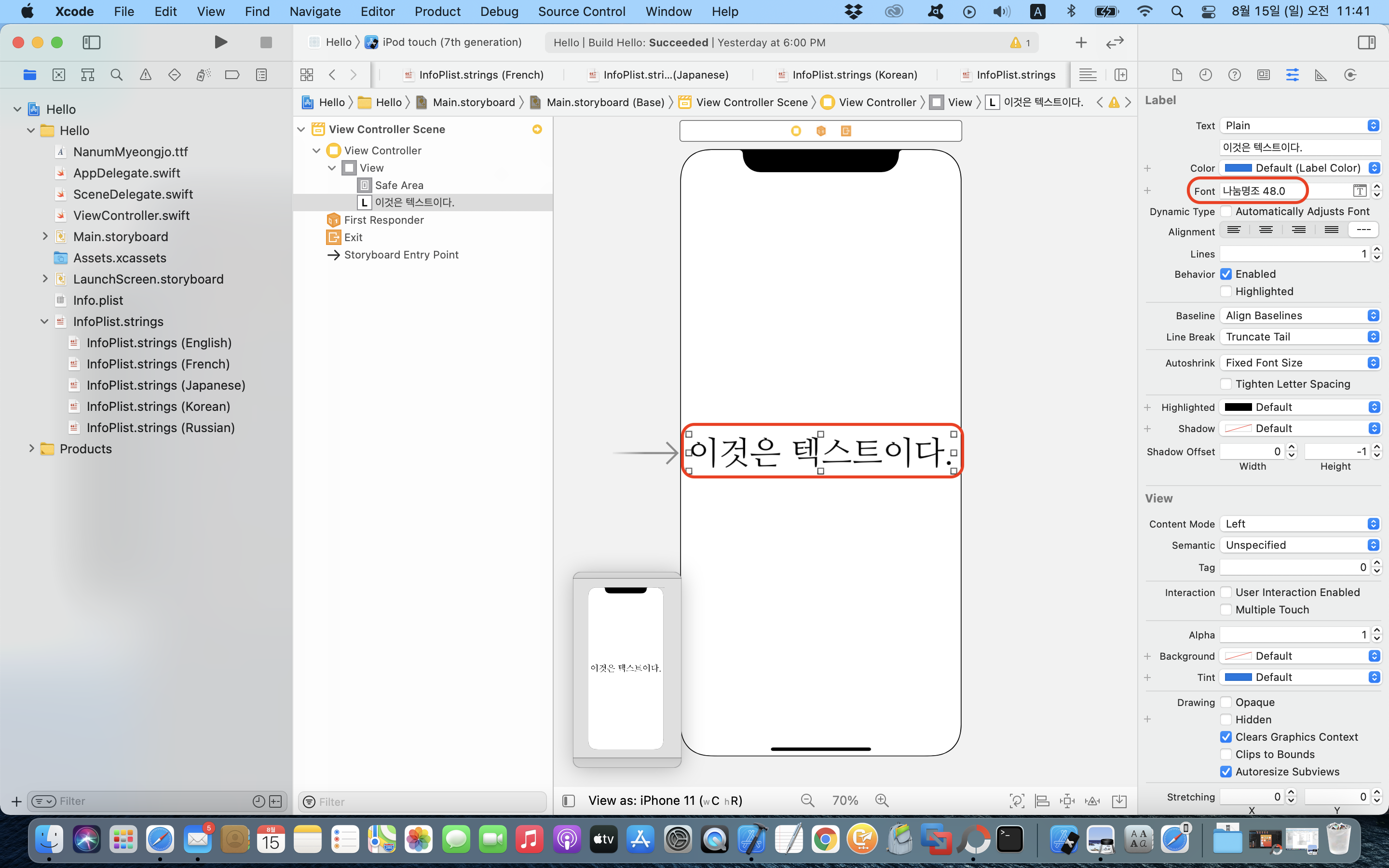Click the Library plus button
The image size is (1389, 868).
(1081, 42)
